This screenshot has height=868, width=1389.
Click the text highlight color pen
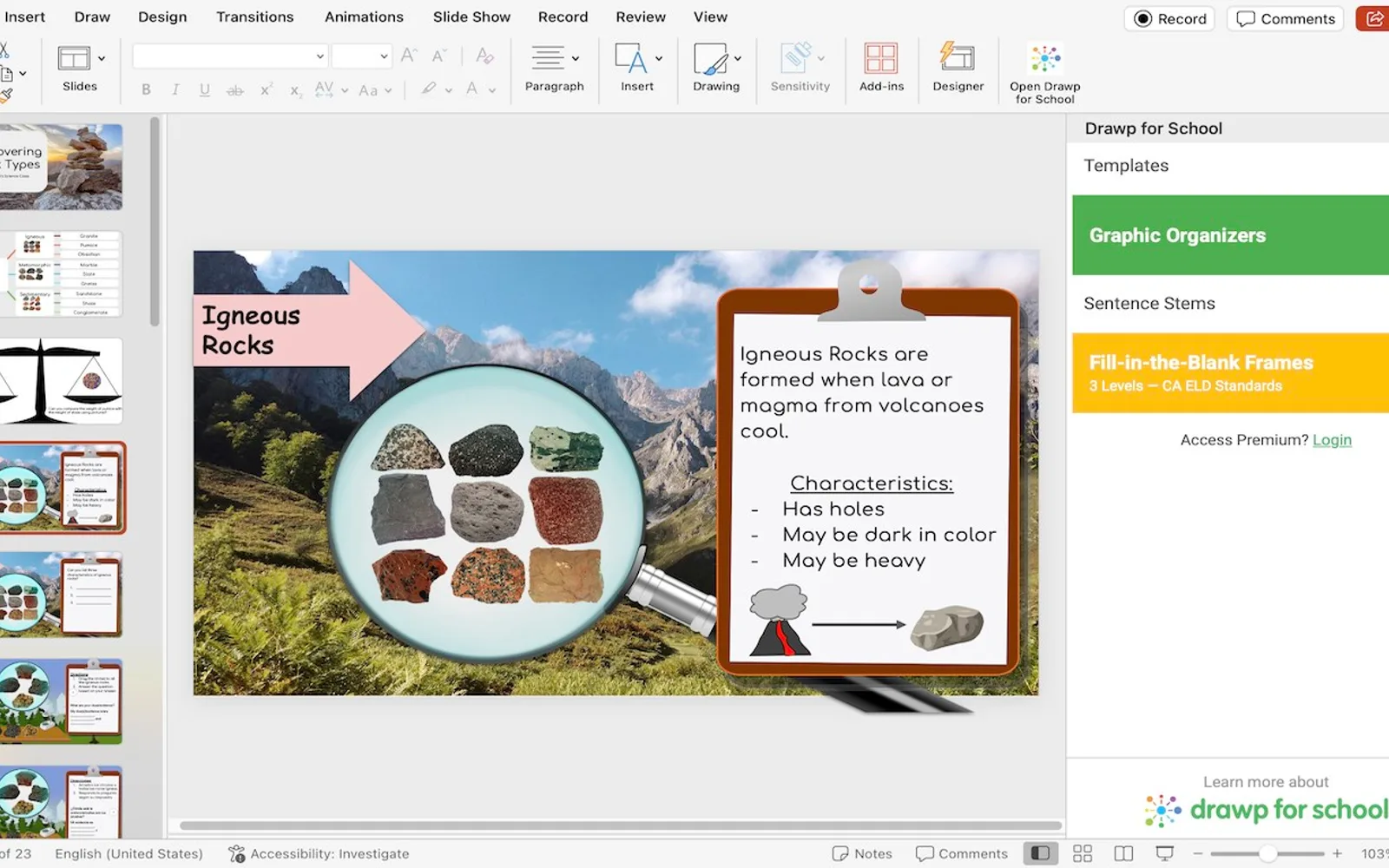point(429,89)
